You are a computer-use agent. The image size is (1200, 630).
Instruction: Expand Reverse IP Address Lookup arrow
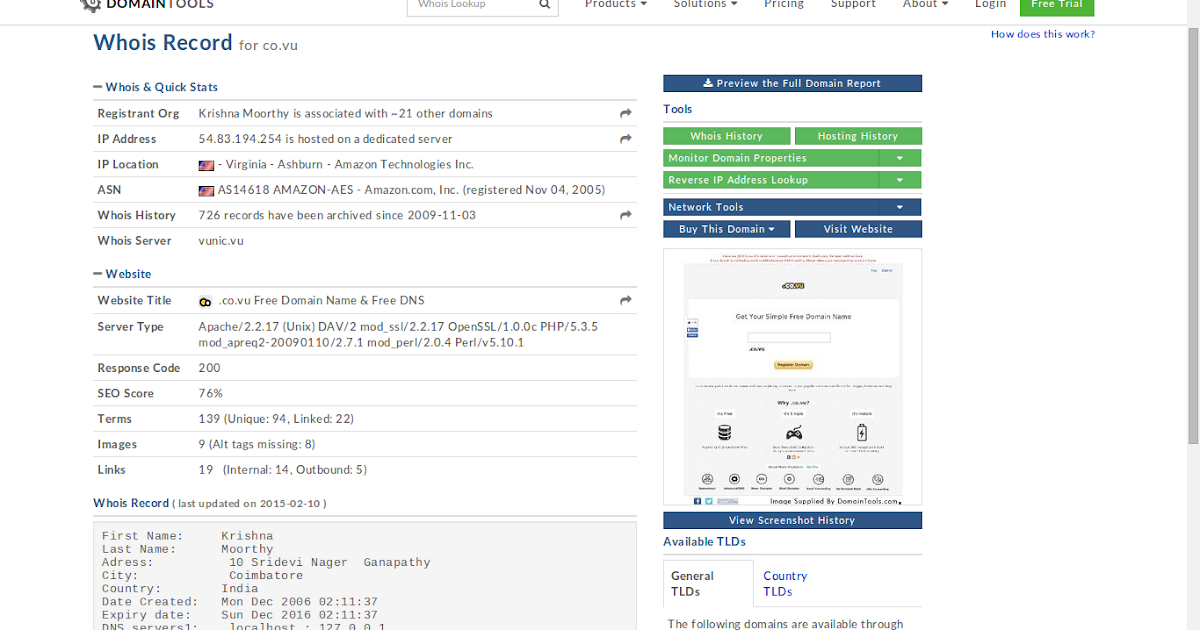(x=900, y=180)
